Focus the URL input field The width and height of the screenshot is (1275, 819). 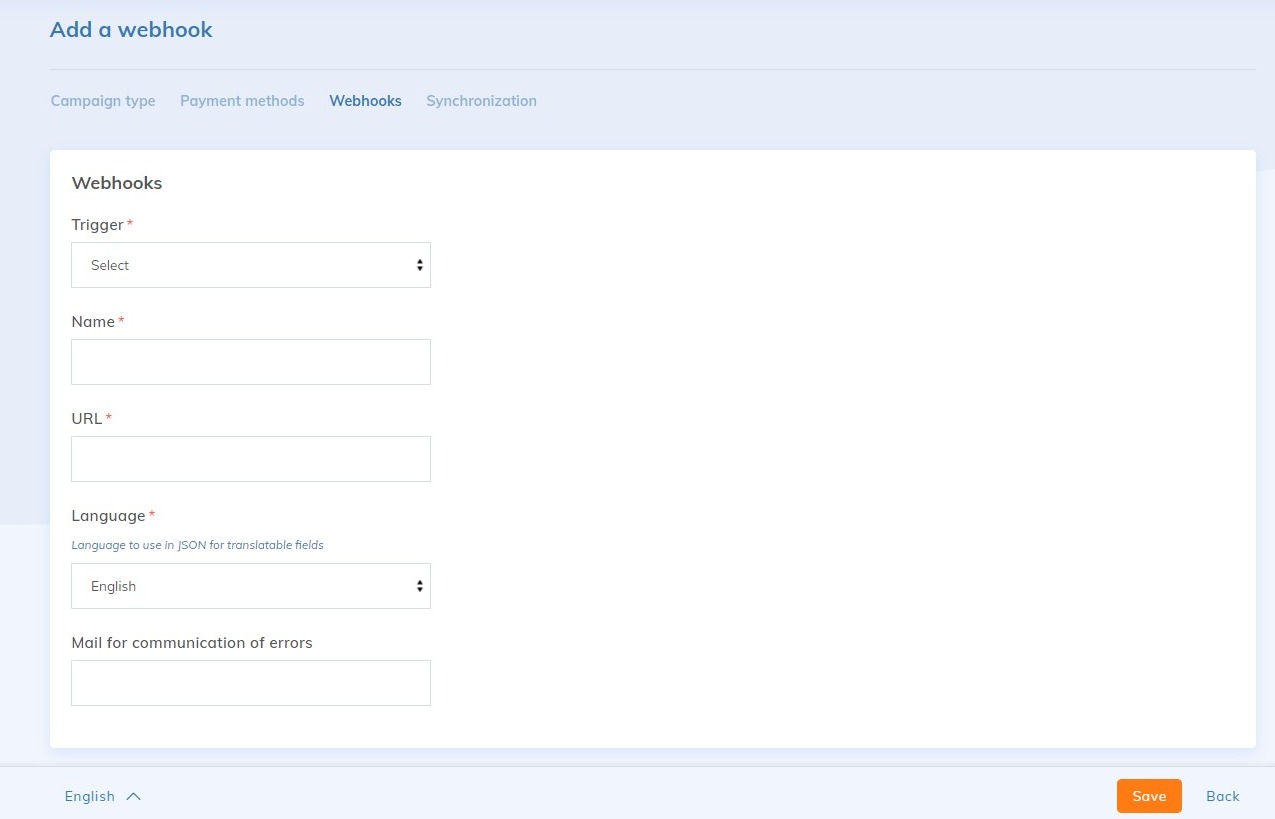(250, 458)
